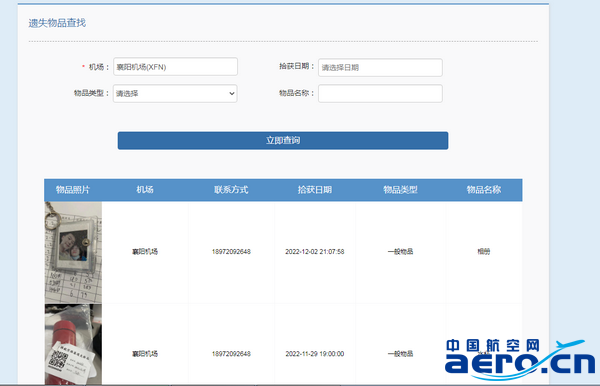The width and height of the screenshot is (600, 386).
Task: Click 襄阳机场 cell in 2022-11-29 row
Action: (x=145, y=354)
